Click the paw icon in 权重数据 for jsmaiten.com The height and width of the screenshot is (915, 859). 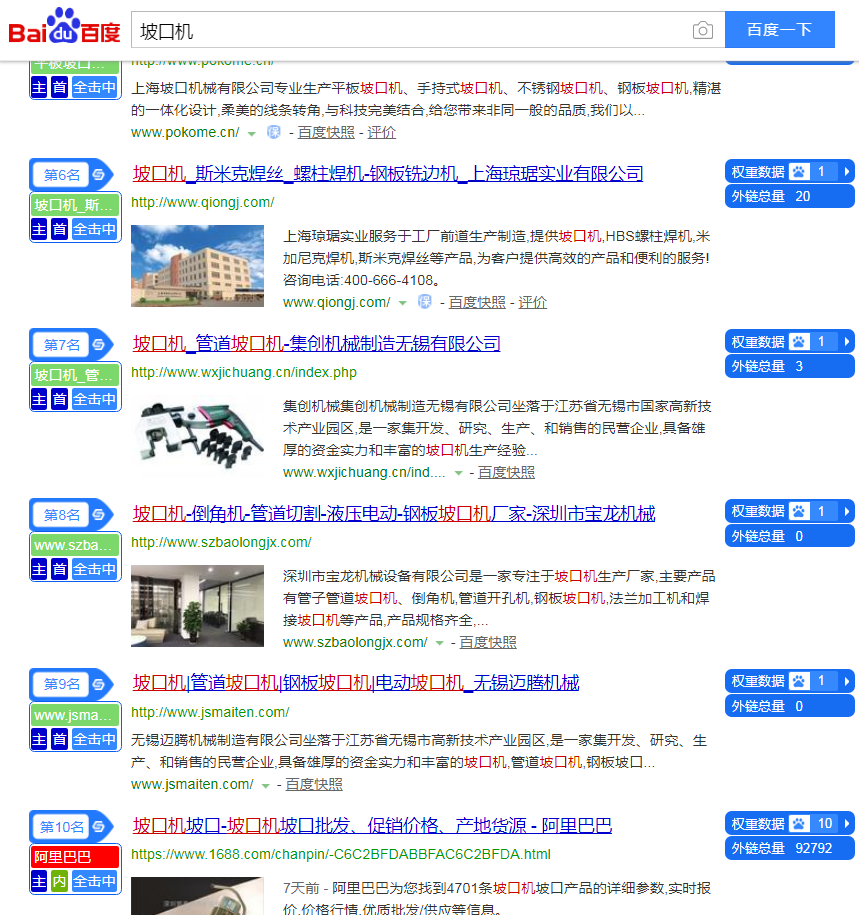coord(798,681)
